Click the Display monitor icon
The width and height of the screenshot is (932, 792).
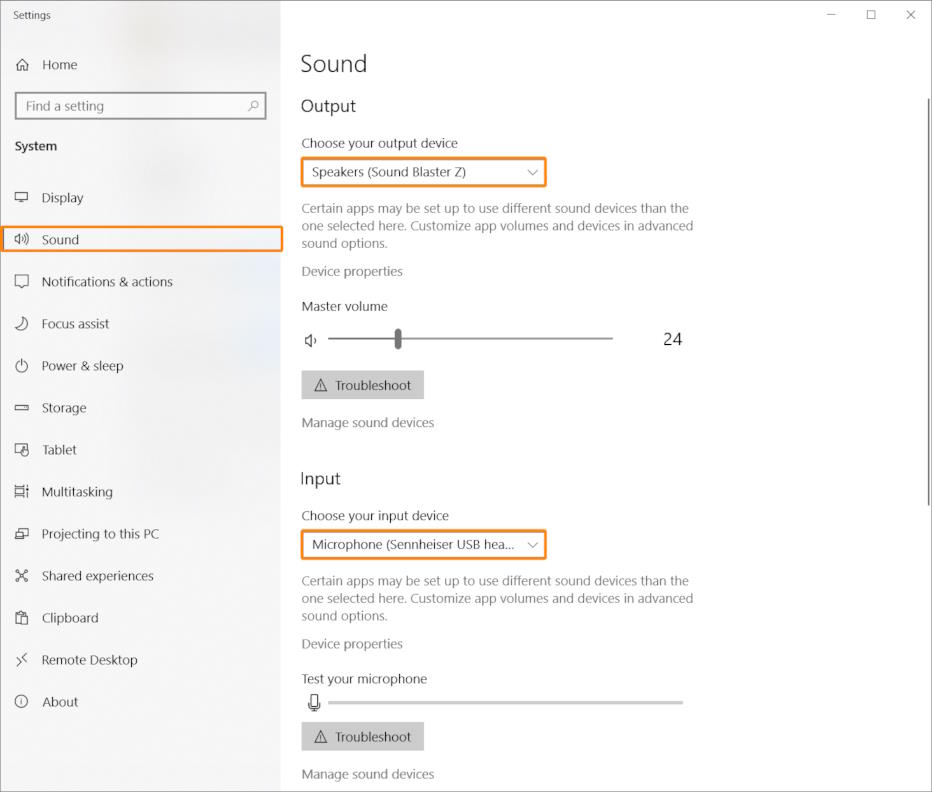[22, 198]
